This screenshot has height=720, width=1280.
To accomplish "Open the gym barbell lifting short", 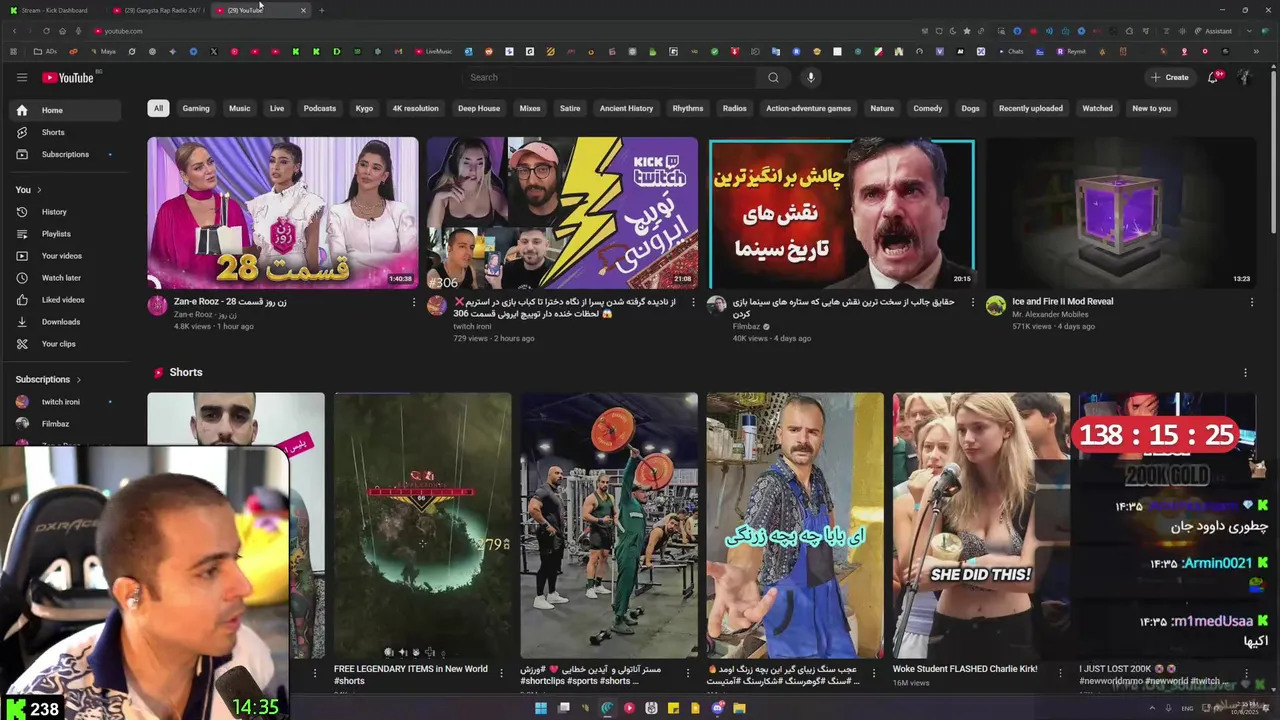I will [609, 525].
